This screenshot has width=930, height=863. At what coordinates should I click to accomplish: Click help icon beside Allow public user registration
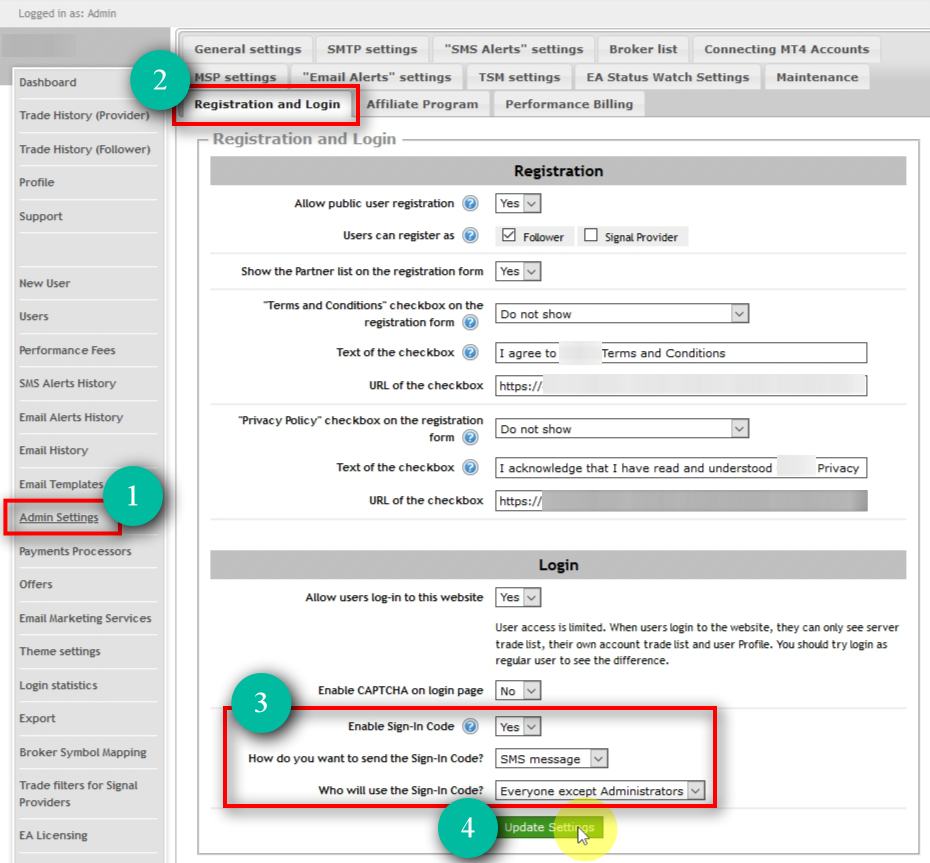tap(470, 204)
